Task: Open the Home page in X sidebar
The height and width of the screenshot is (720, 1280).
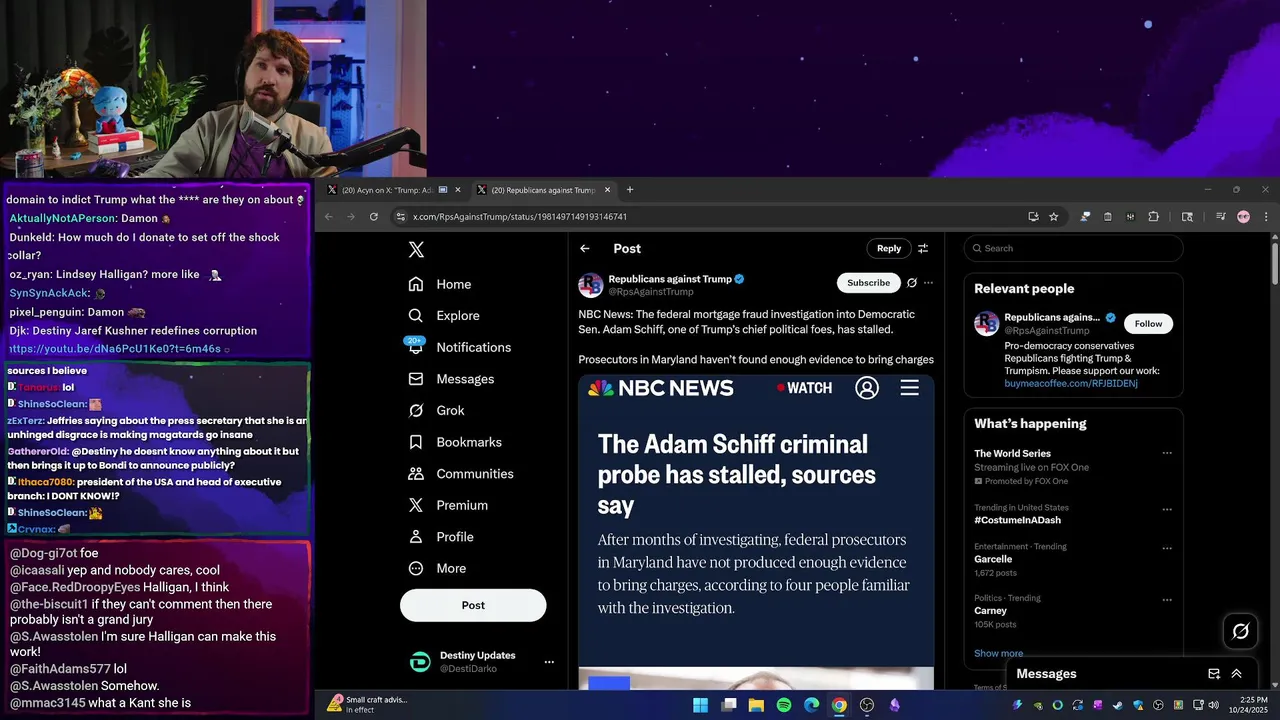Action: 440,284
